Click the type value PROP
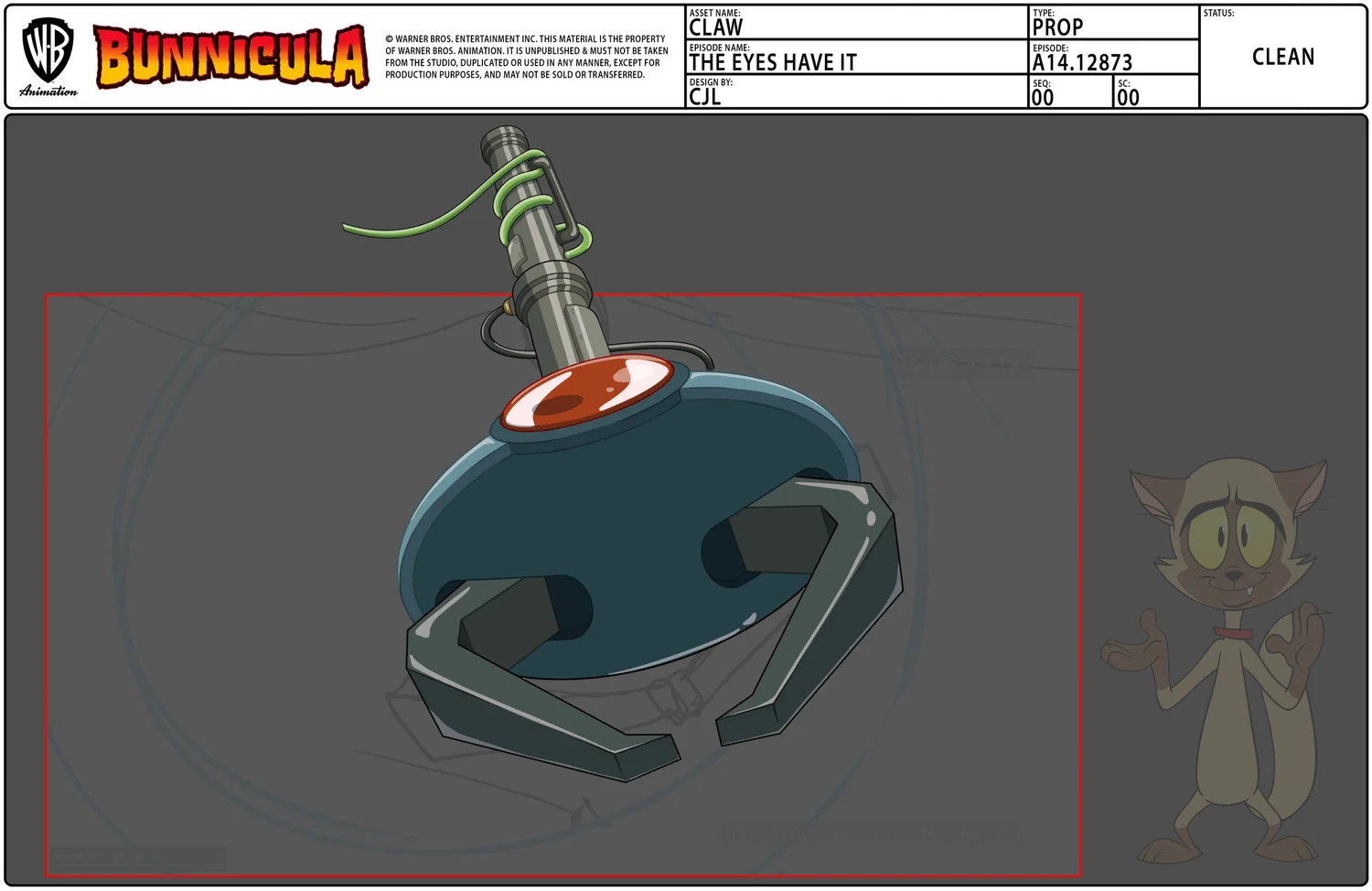This screenshot has width=1372, height=891. pyautogui.click(x=1057, y=27)
